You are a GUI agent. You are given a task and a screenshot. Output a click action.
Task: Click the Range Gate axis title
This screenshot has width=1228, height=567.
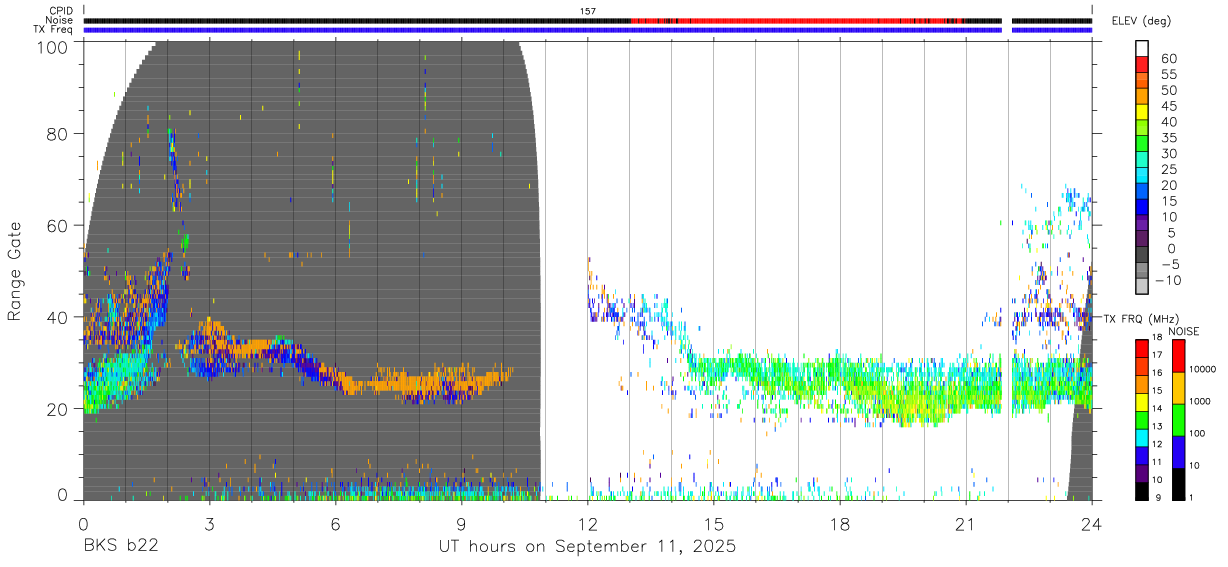coord(16,271)
